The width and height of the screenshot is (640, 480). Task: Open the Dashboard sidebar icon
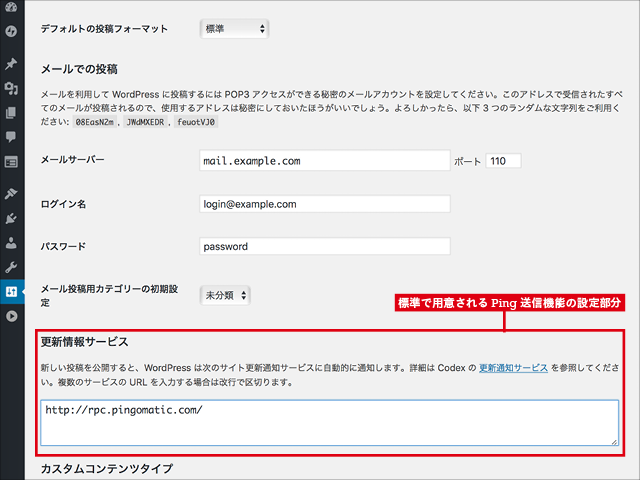[11, 7]
